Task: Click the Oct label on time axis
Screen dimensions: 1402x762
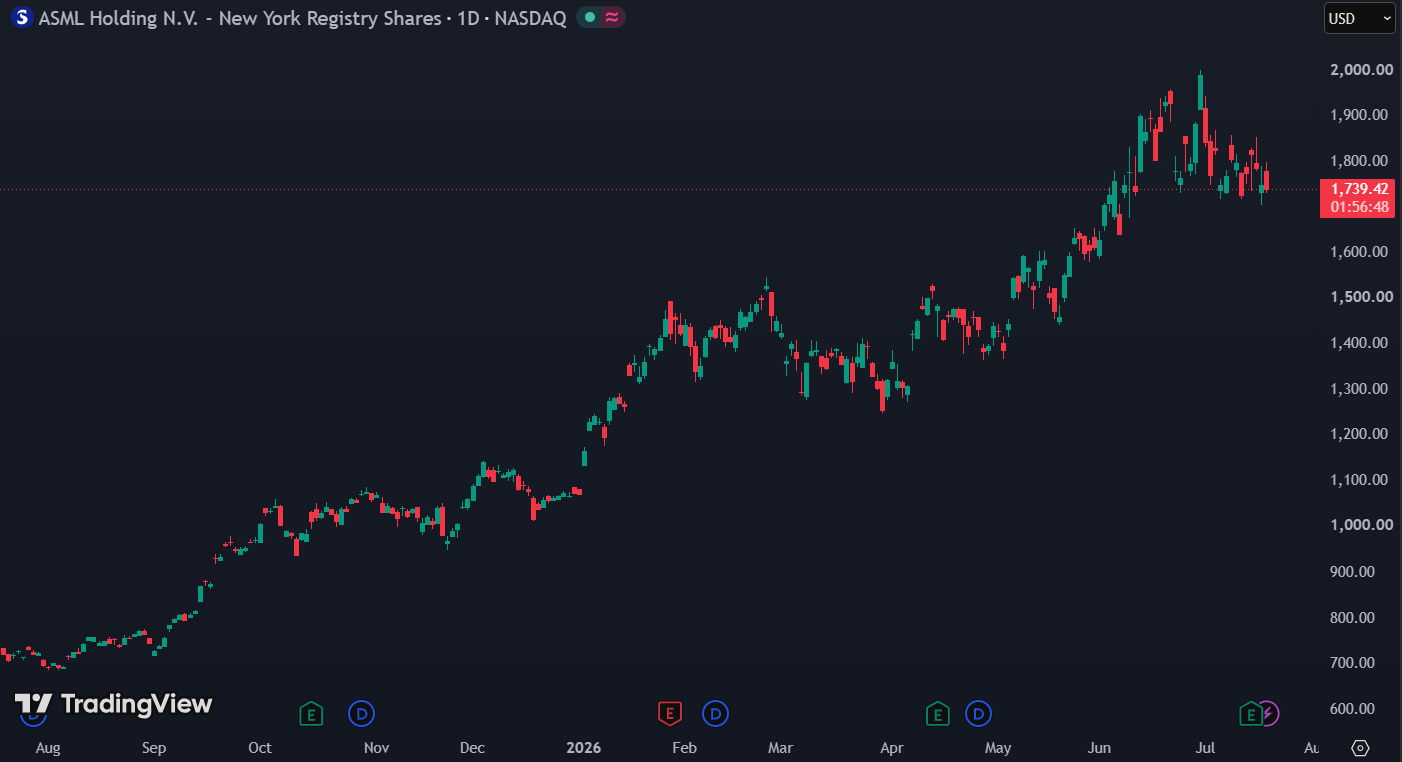Action: tap(260, 747)
